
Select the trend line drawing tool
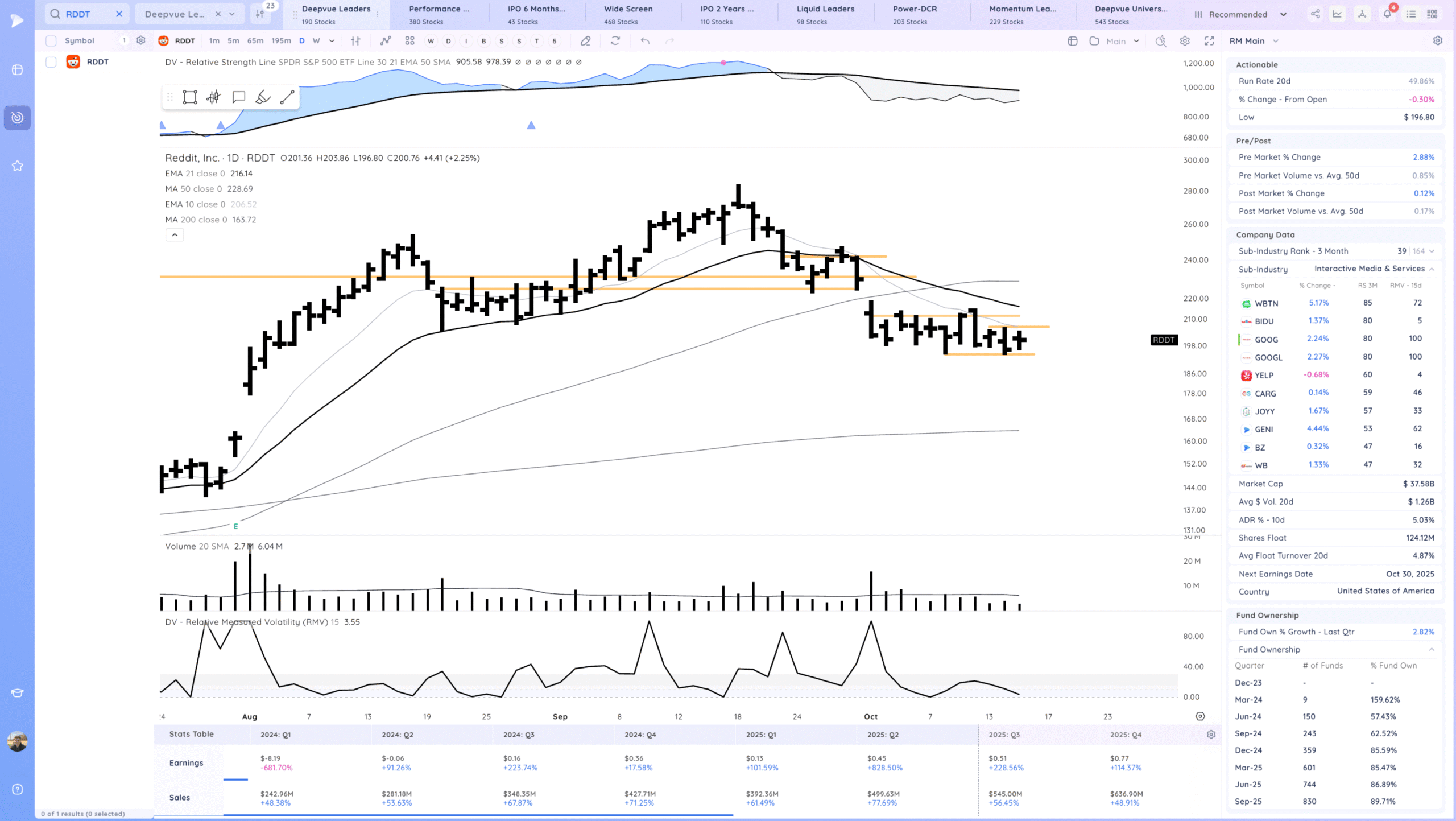coord(287,97)
